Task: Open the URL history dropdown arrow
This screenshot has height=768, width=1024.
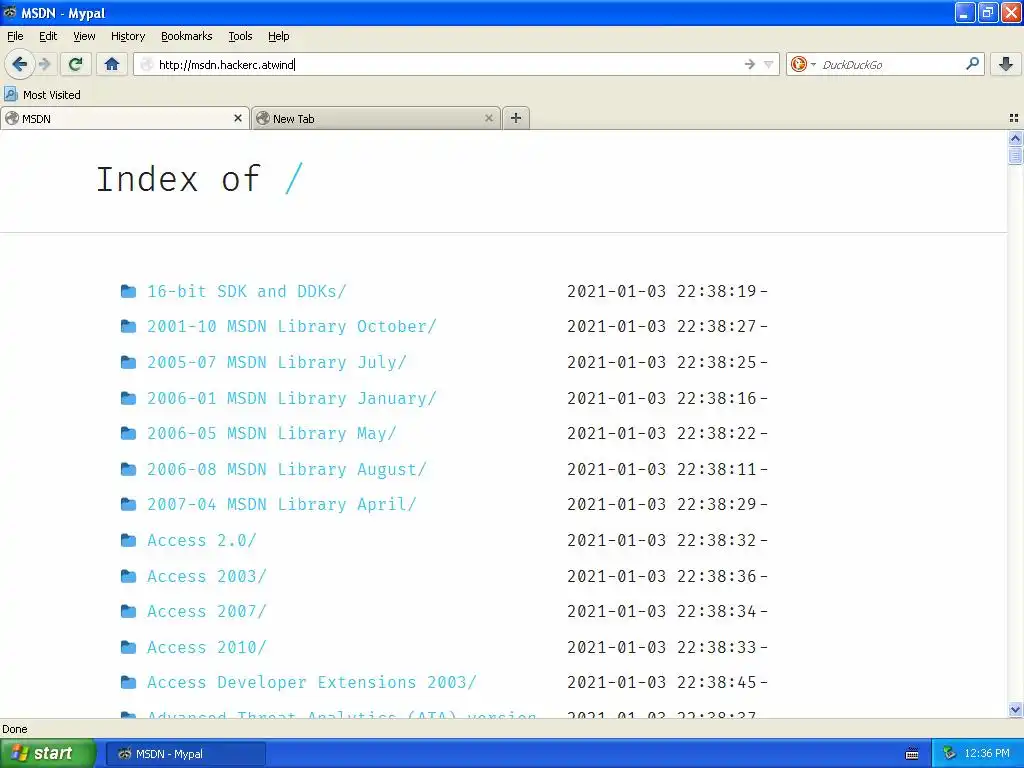Action: pyautogui.click(x=769, y=64)
